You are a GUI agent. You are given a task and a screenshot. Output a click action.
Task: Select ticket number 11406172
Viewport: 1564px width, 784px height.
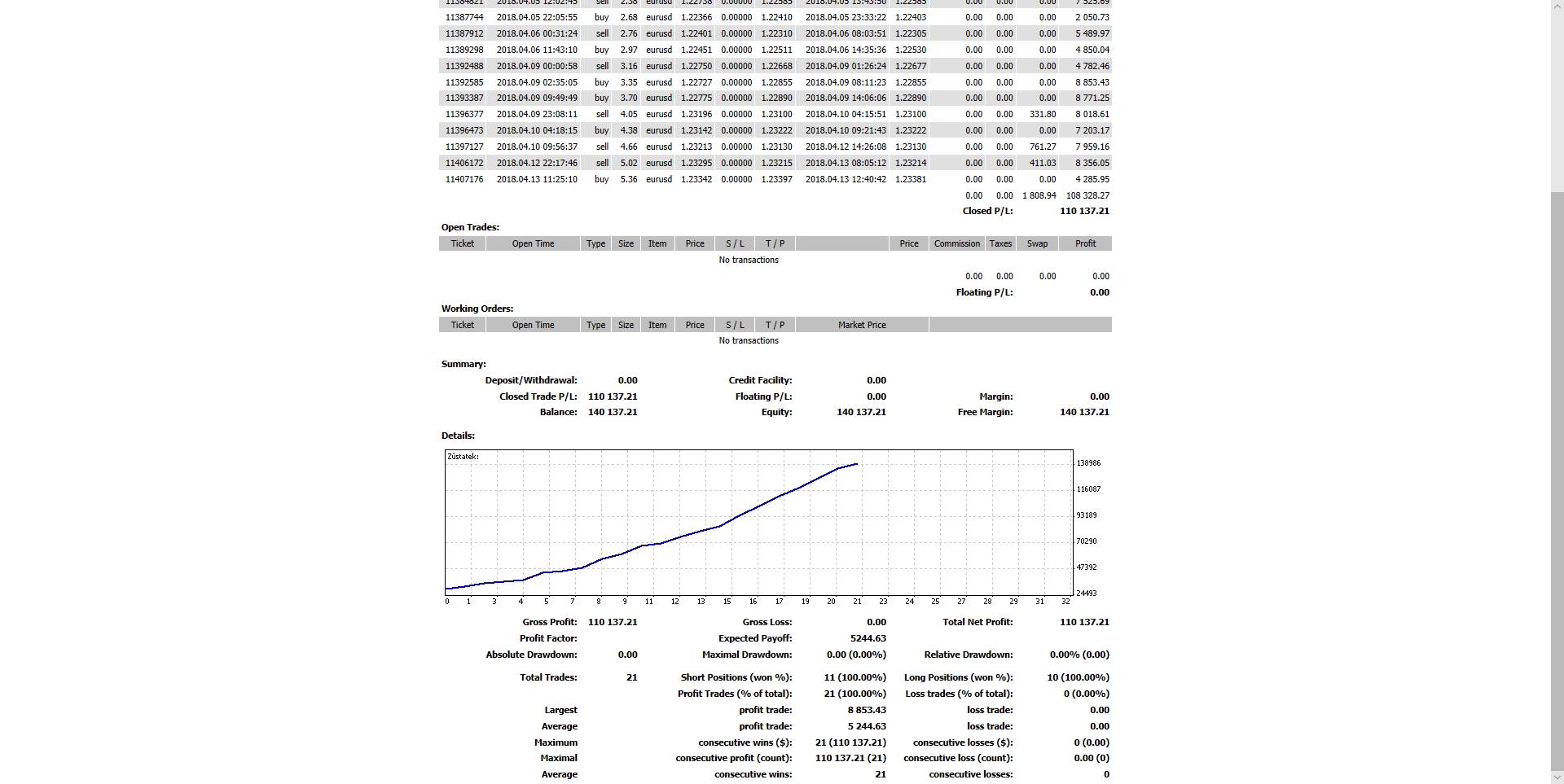tap(464, 163)
